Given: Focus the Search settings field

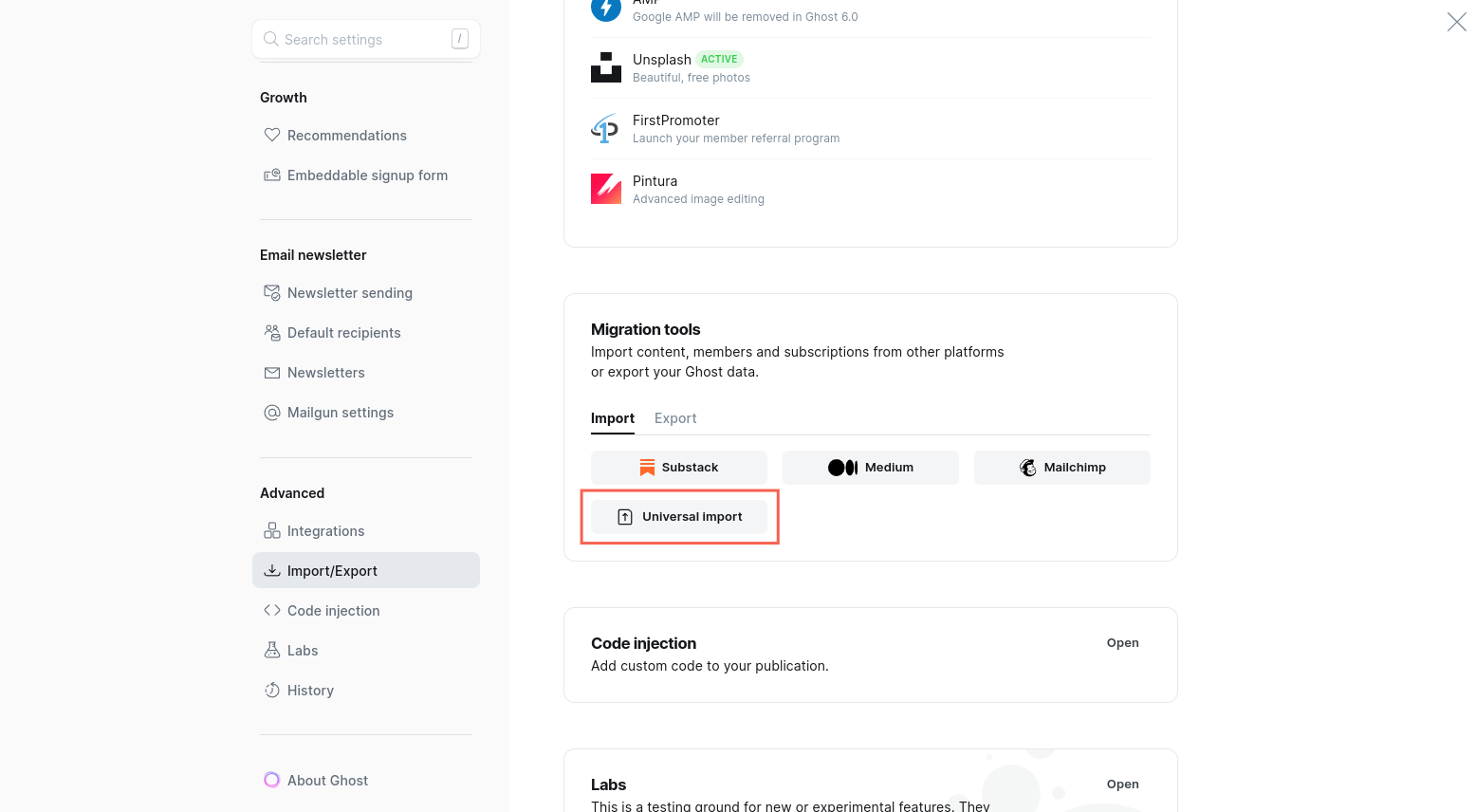Looking at the screenshot, I should pos(365,40).
